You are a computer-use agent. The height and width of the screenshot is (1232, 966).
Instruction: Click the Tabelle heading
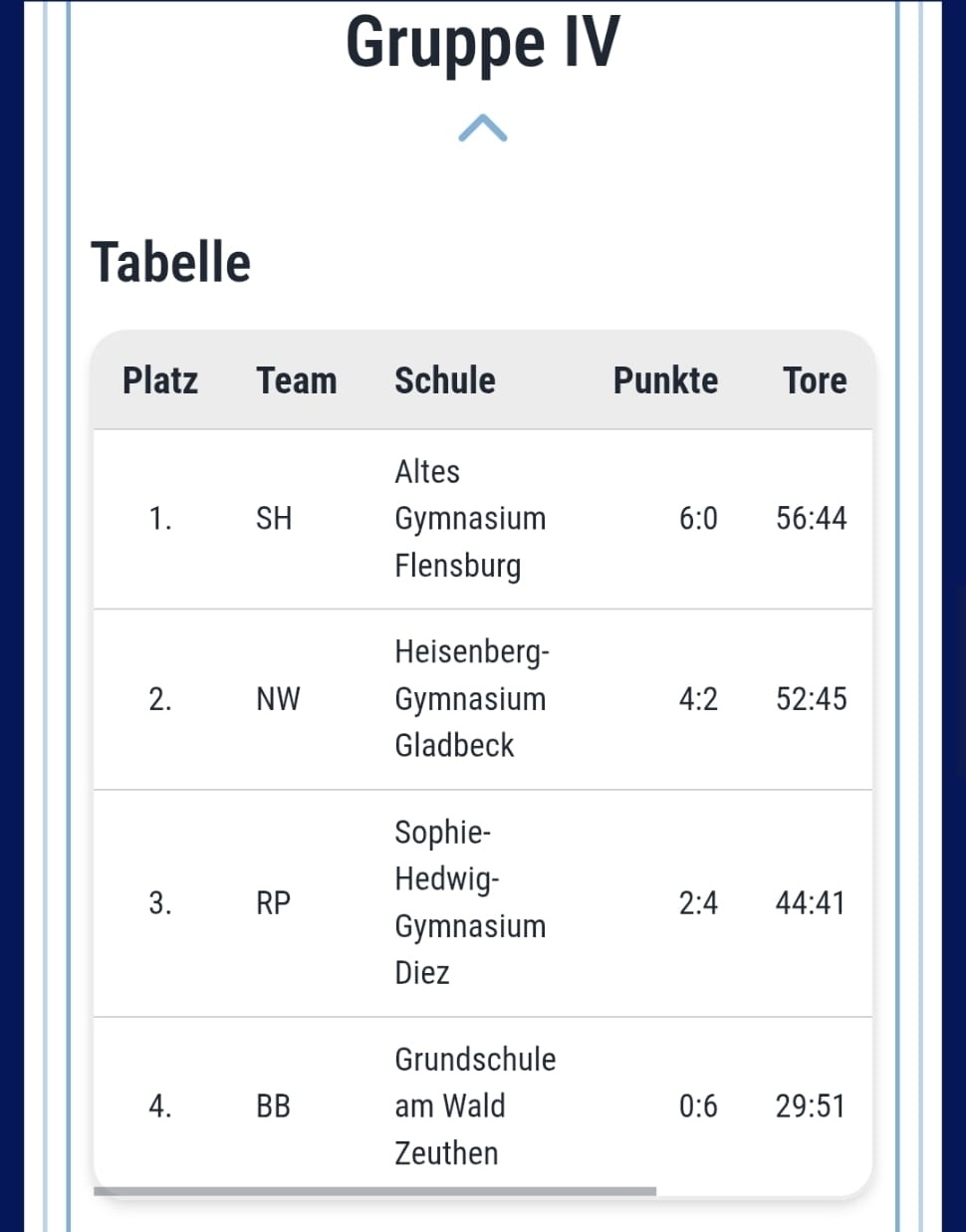pos(170,263)
